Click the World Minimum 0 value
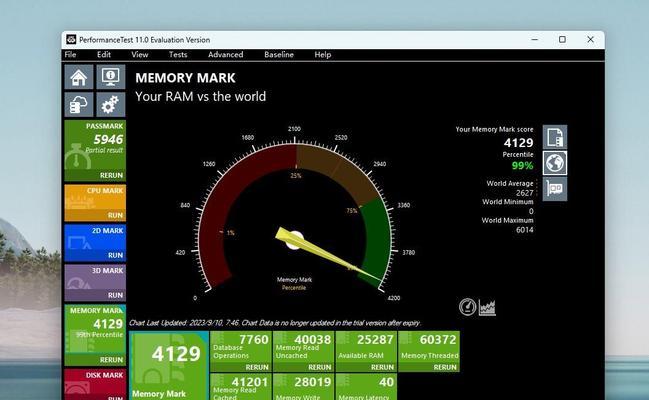This screenshot has height=400, width=649. click(531, 211)
